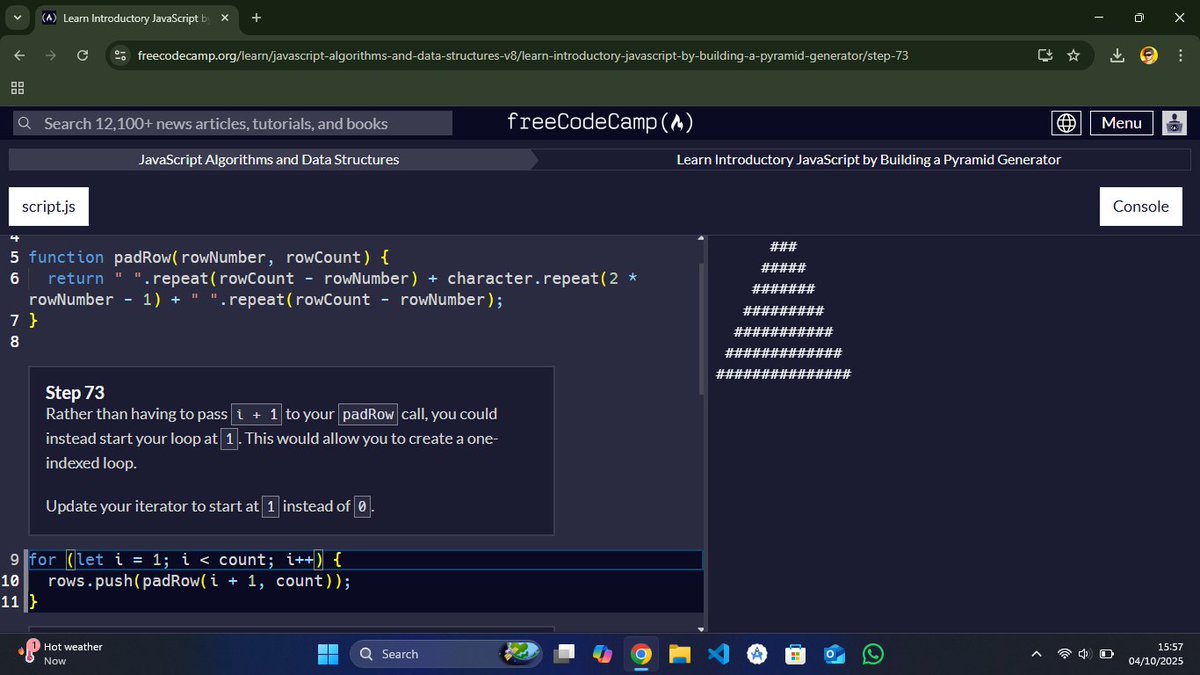The image size is (1200, 675).
Task: Open Pyramid Generator project breadcrumb link
Action: (869, 159)
